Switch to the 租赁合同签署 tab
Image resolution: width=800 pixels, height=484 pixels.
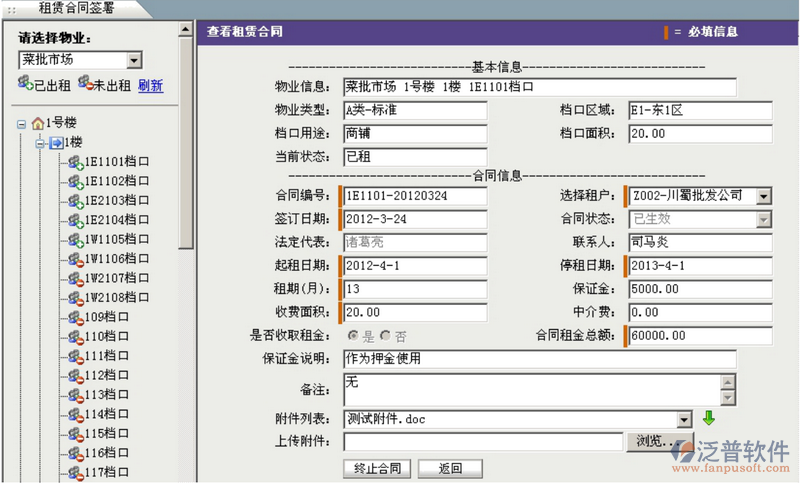pyautogui.click(x=75, y=8)
